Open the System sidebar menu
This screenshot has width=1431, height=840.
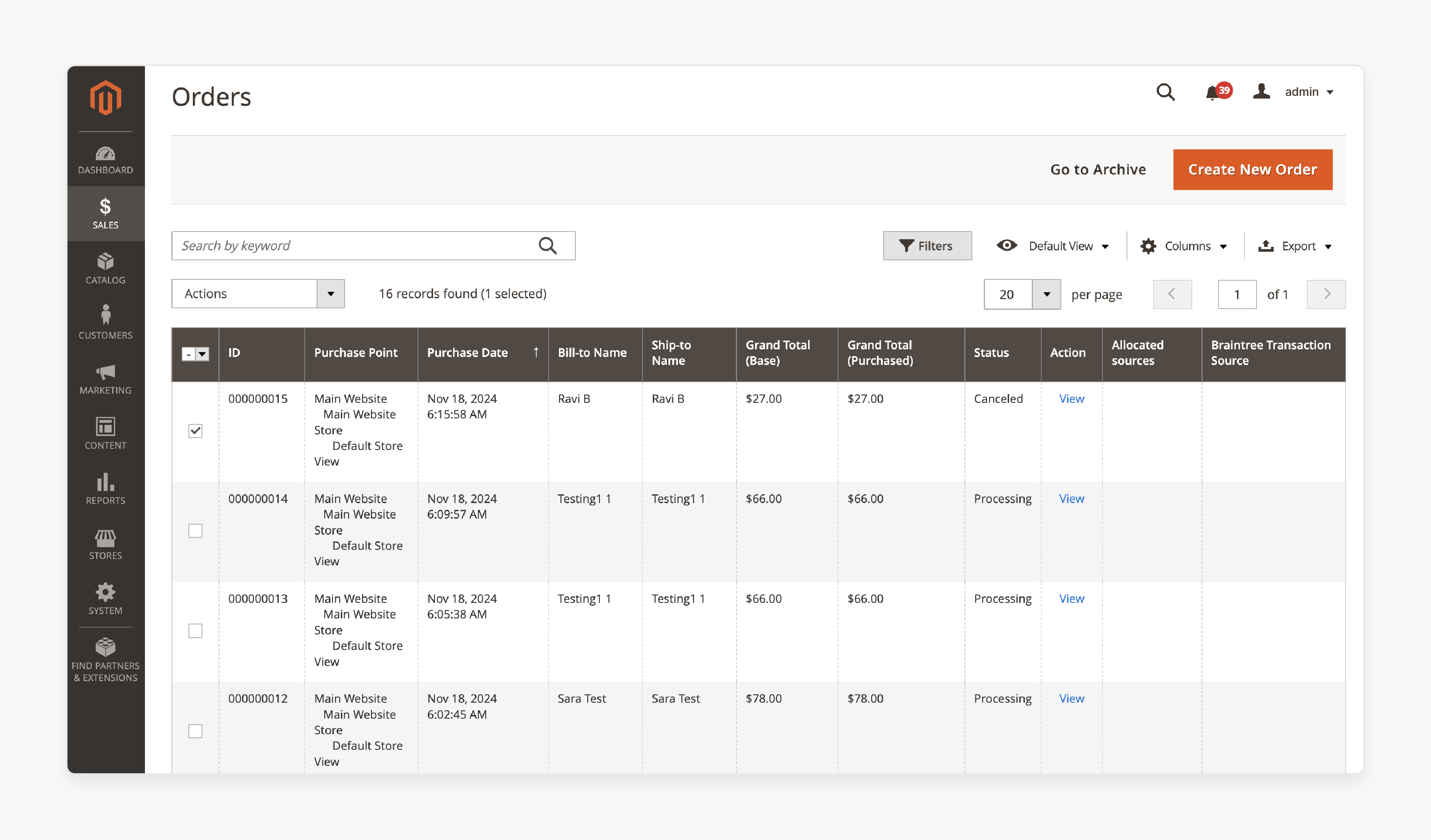[x=106, y=599]
